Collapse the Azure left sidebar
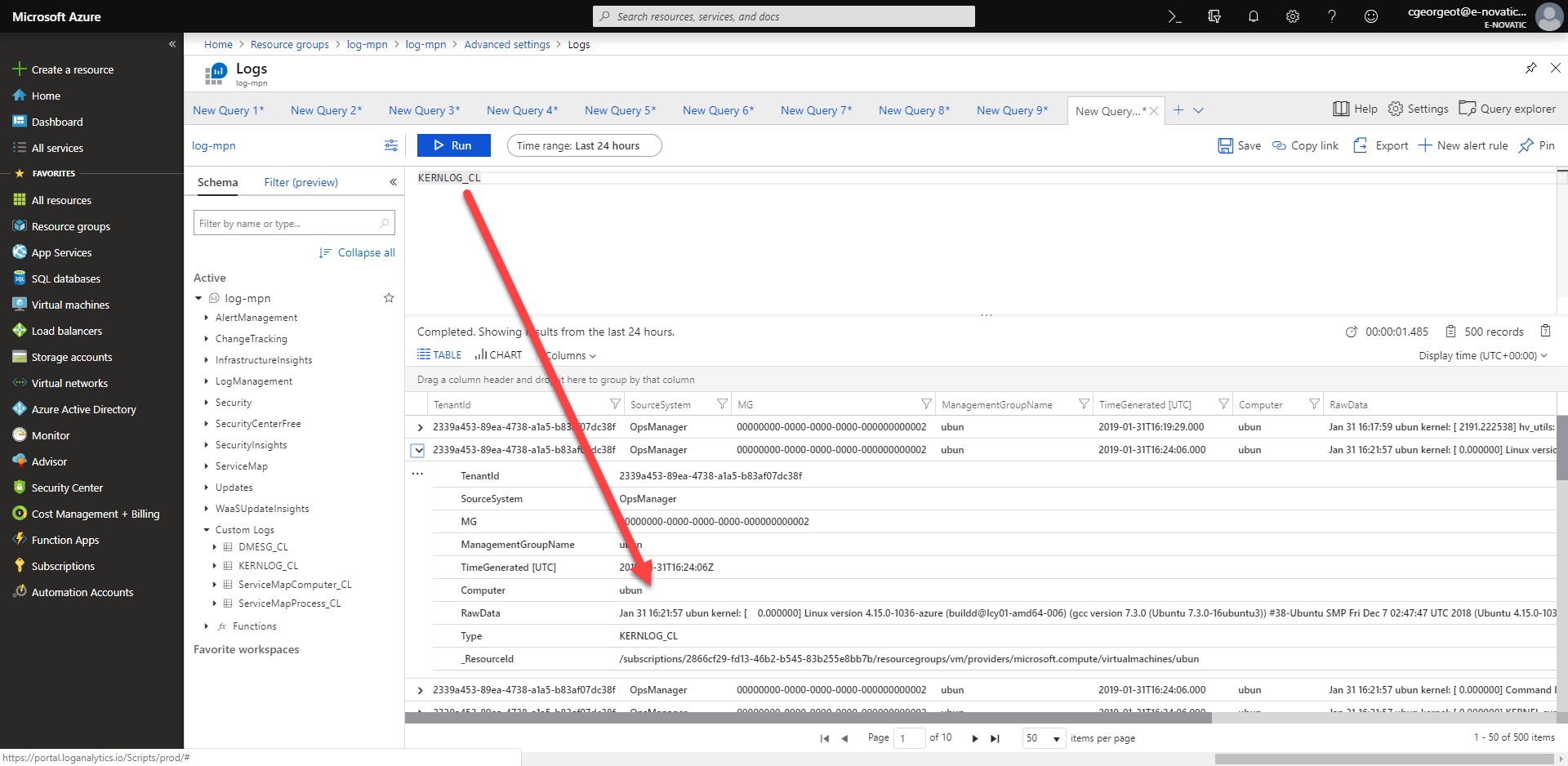Viewport: 1568px width, 766px height. 172,44
